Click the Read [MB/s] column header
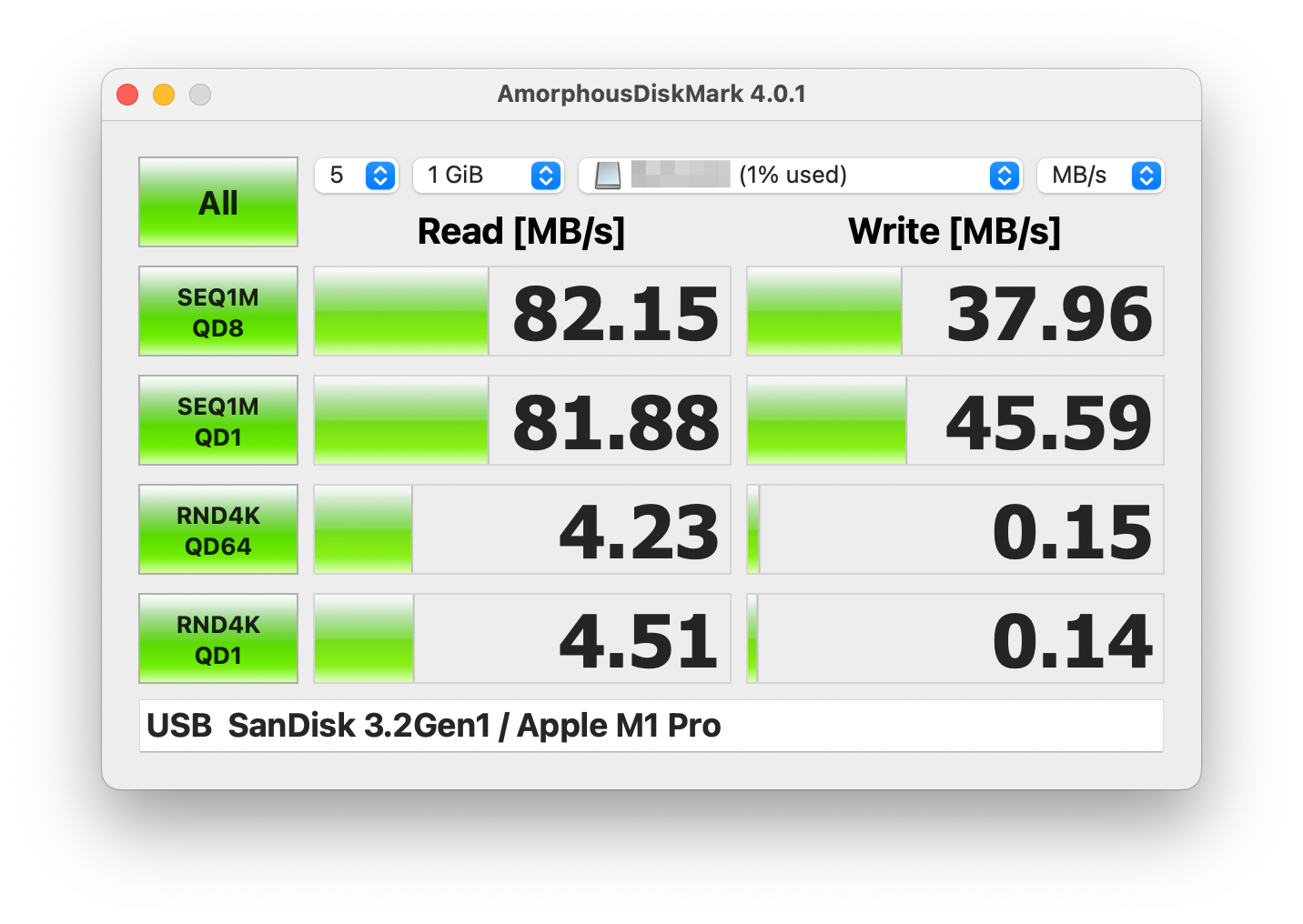Viewport: 1303px width, 924px height. click(521, 232)
